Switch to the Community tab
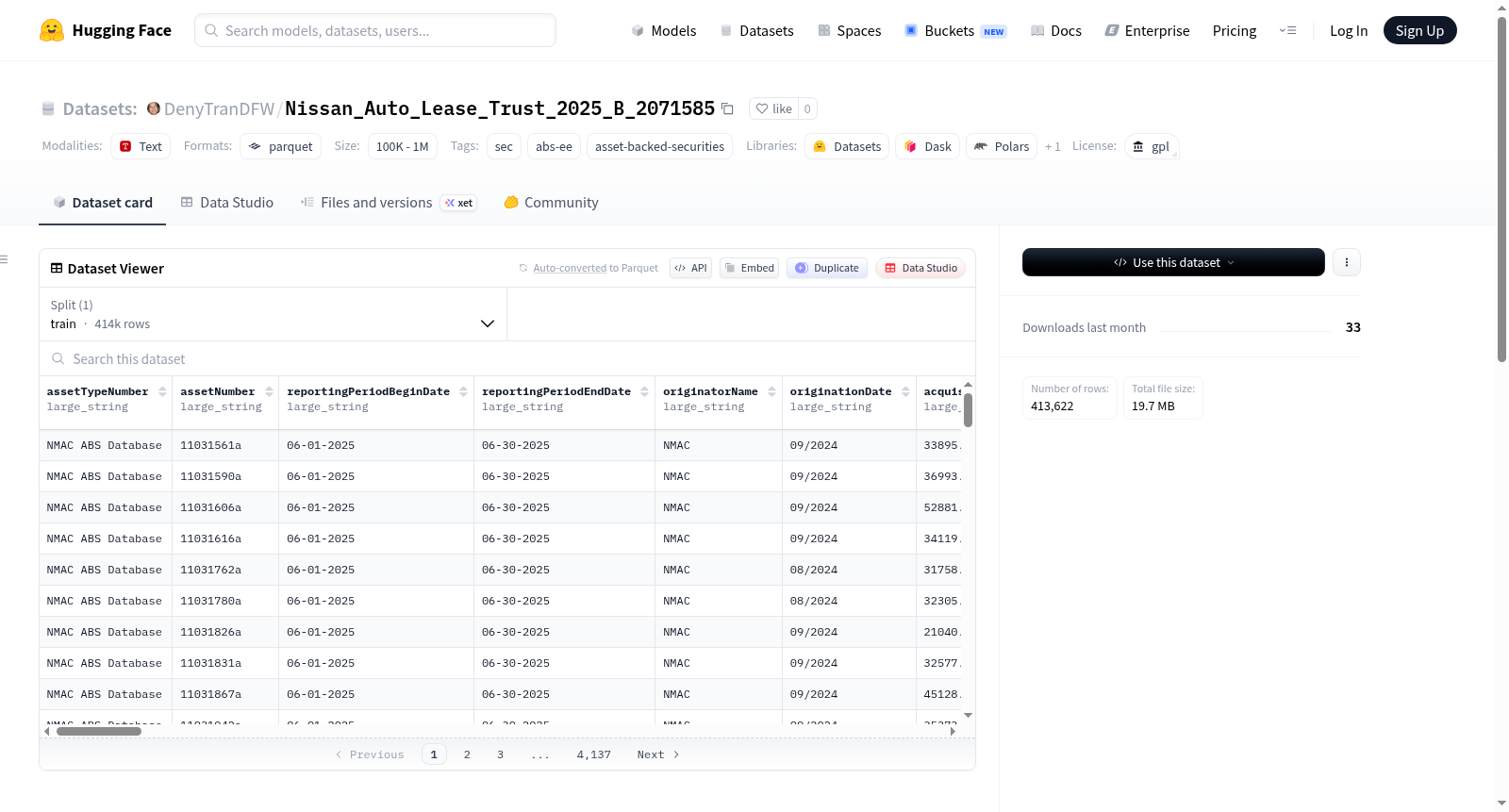 [551, 202]
